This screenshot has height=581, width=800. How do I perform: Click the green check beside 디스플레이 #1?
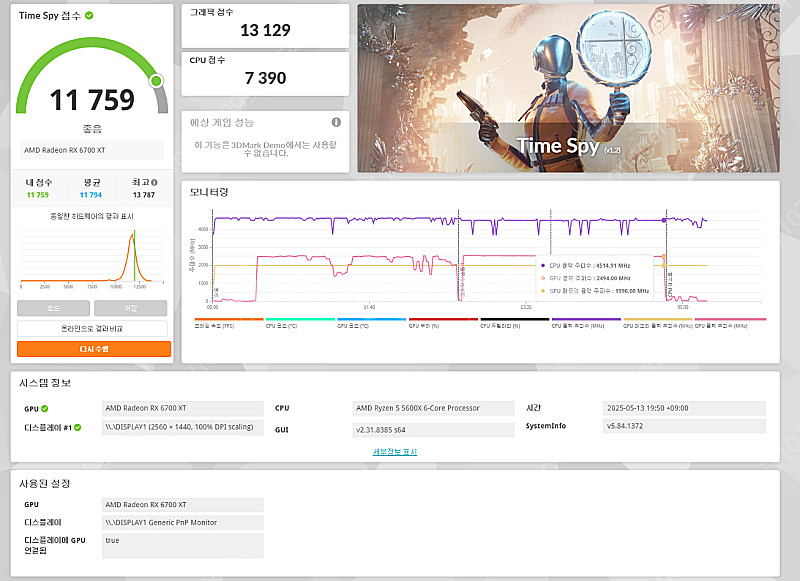78,427
